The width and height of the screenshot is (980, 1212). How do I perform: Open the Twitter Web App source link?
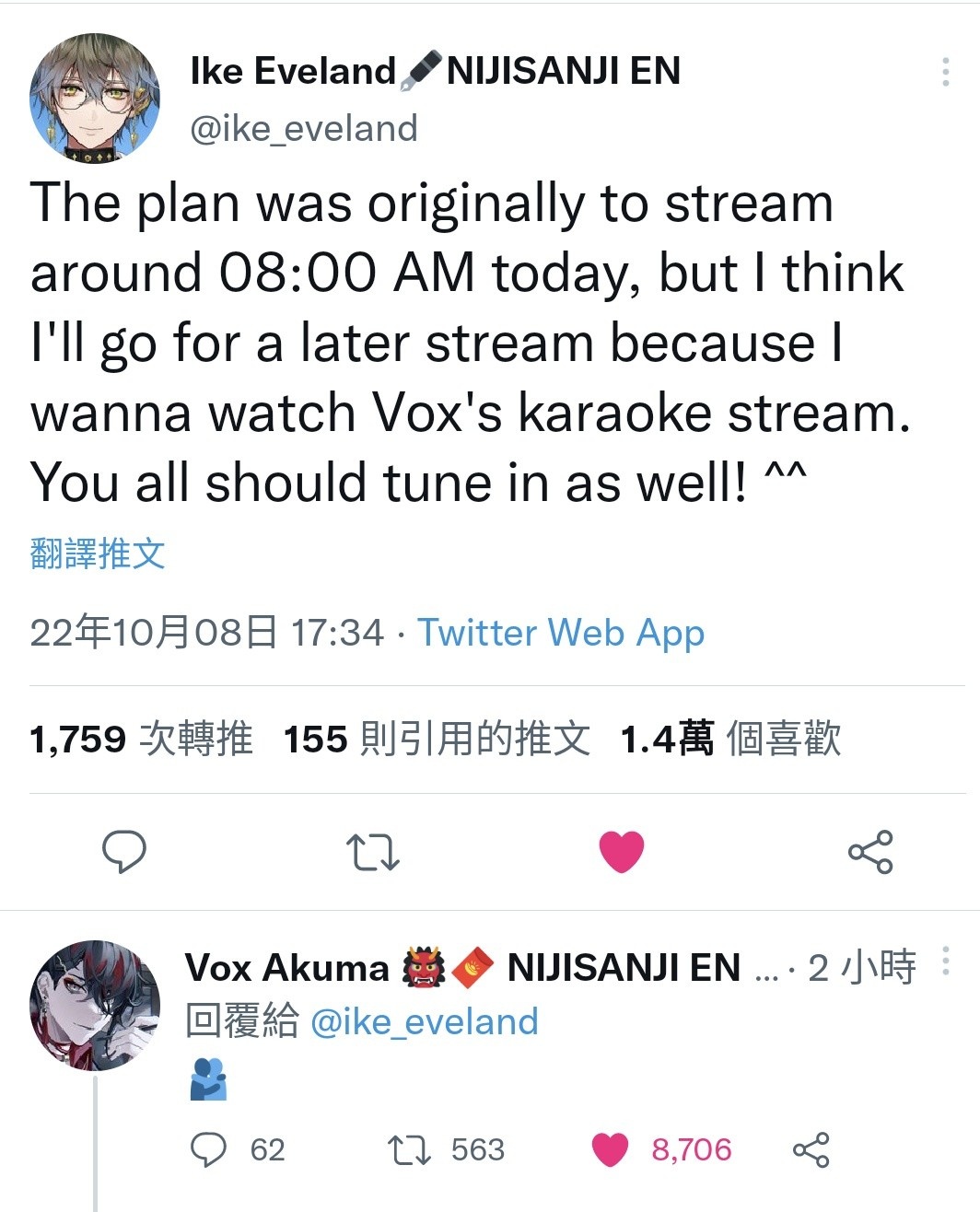(x=561, y=633)
